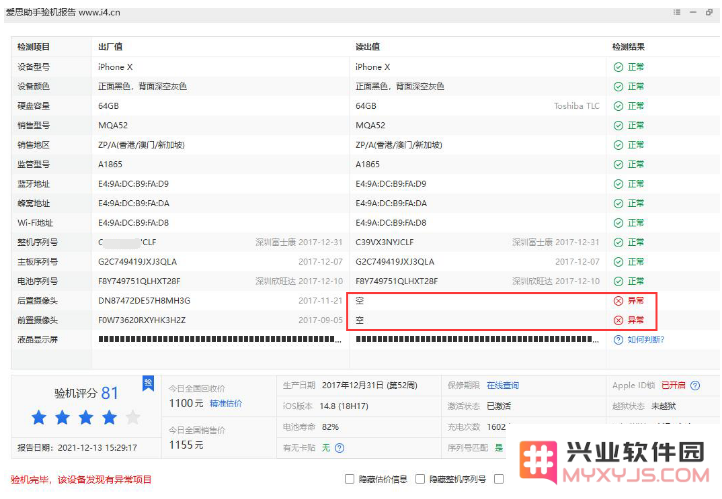Open the 在线查询 warranty link
Image resolution: width=722 pixels, height=499 pixels.
503,385
